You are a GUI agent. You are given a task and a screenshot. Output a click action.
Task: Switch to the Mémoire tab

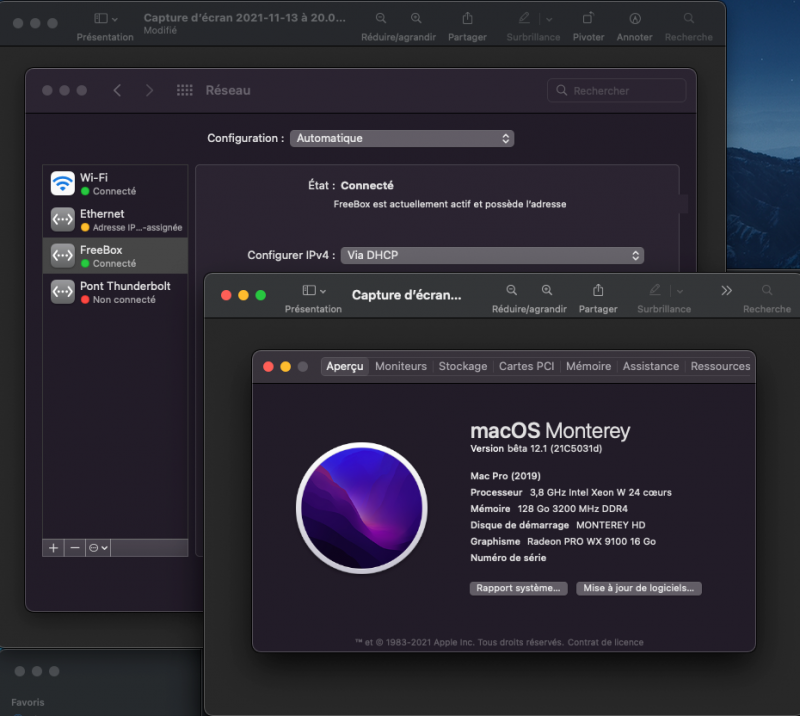(588, 366)
